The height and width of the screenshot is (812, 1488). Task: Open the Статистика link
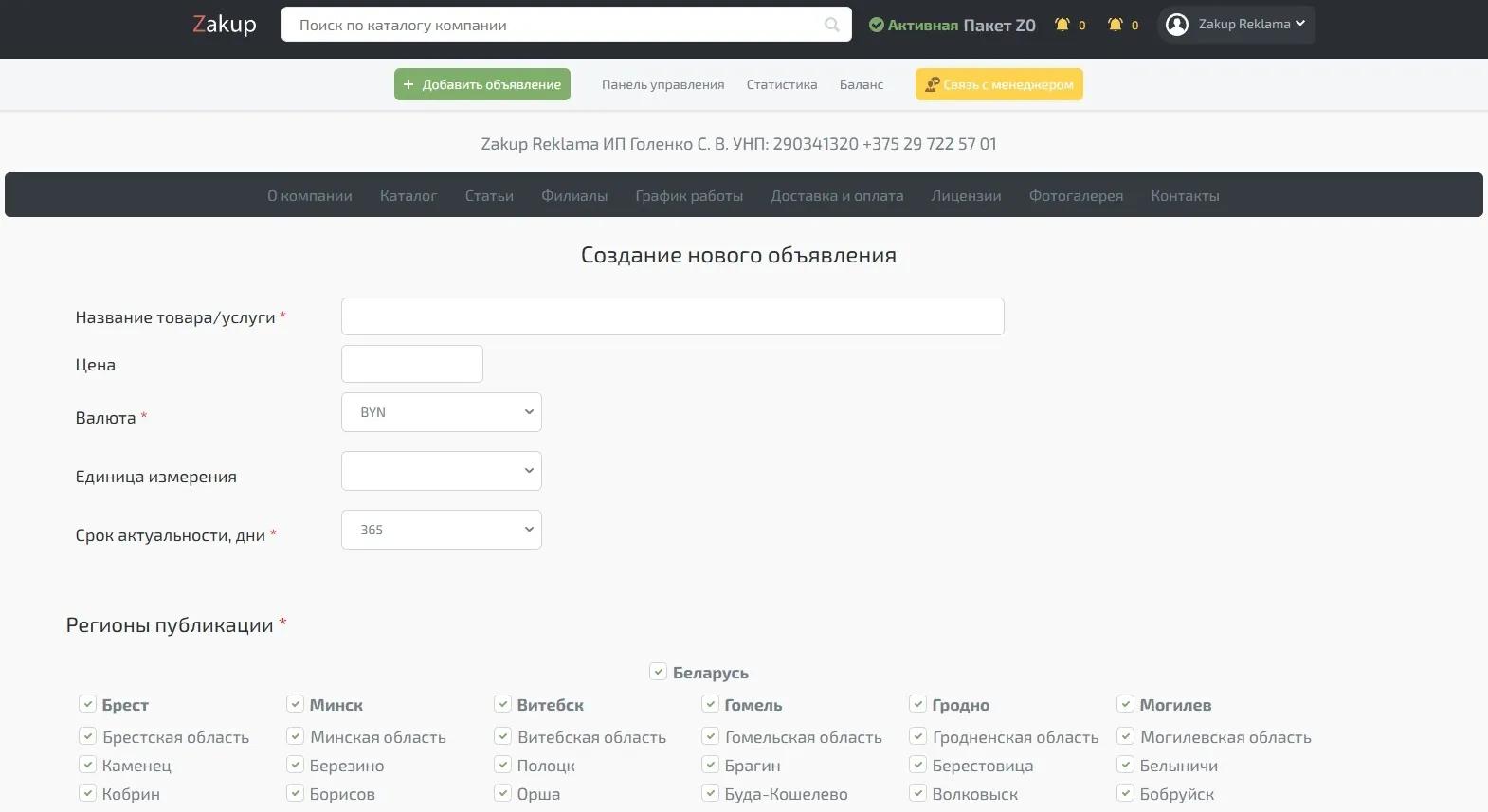pyautogui.click(x=782, y=84)
